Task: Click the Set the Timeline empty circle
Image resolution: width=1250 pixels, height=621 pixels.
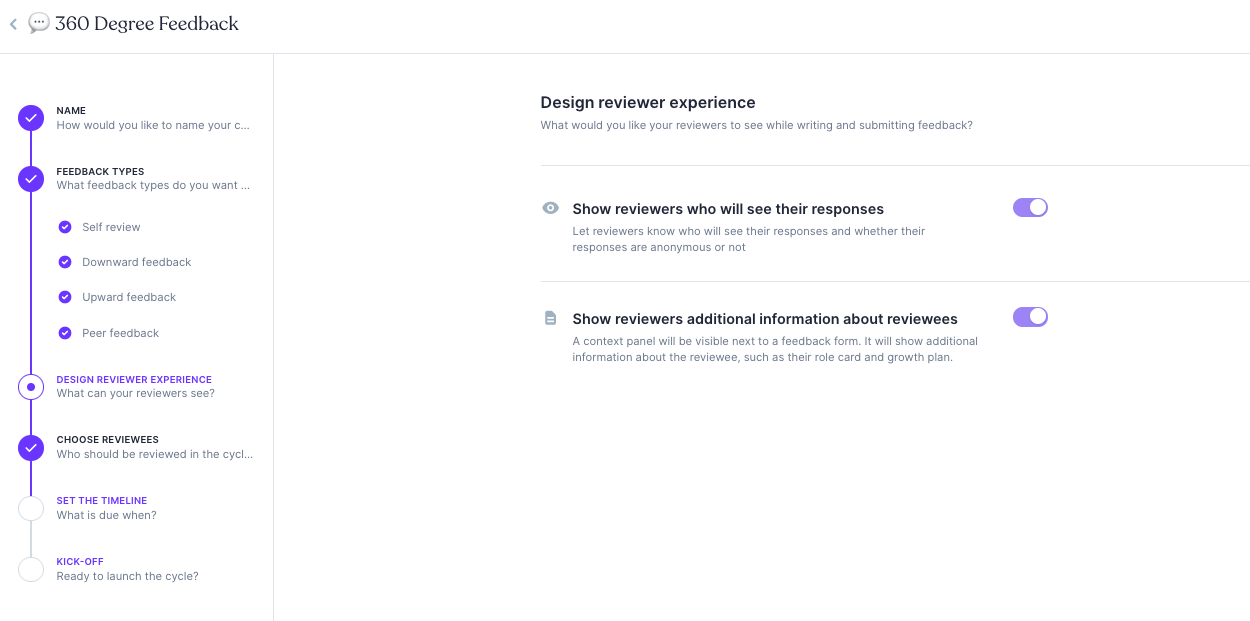Action: tap(31, 508)
